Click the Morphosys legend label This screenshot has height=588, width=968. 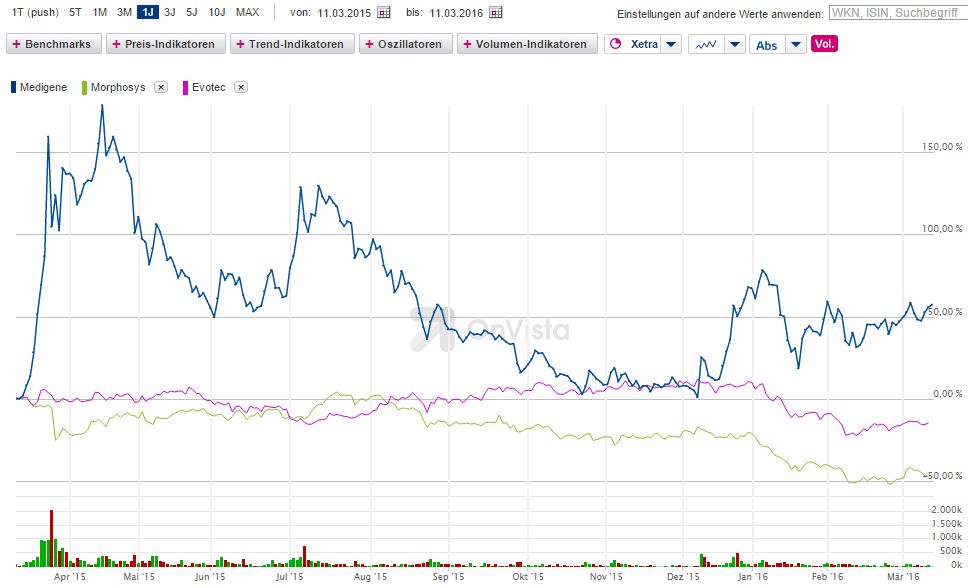(x=118, y=87)
